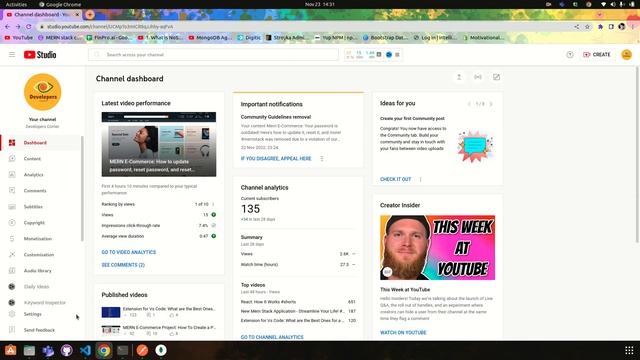Click the Settings gear icon
This screenshot has width=640, height=360.
click(12, 314)
